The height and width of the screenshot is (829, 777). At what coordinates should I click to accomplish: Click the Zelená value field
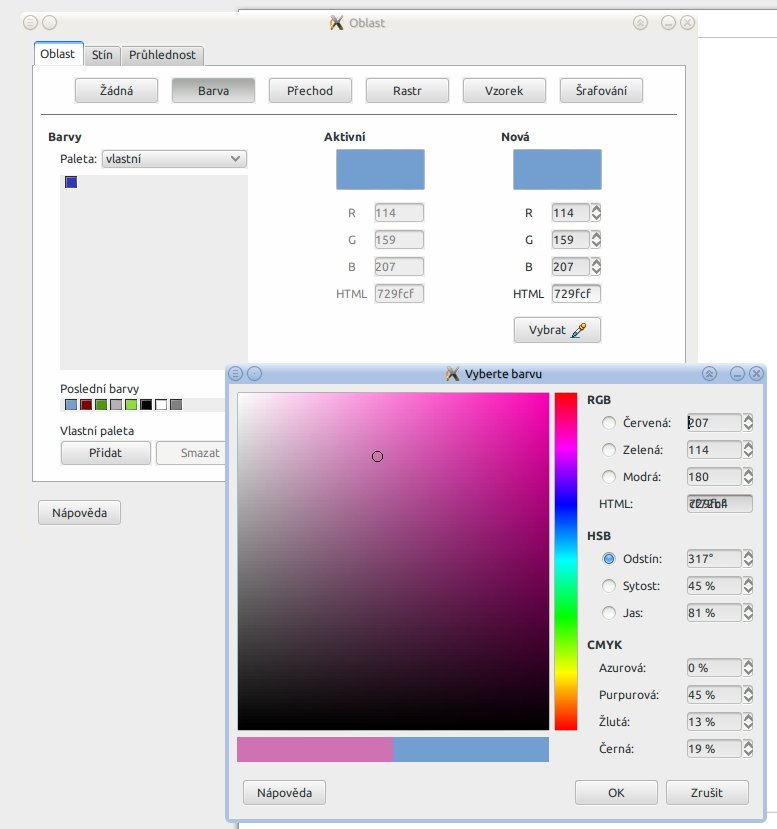click(714, 449)
